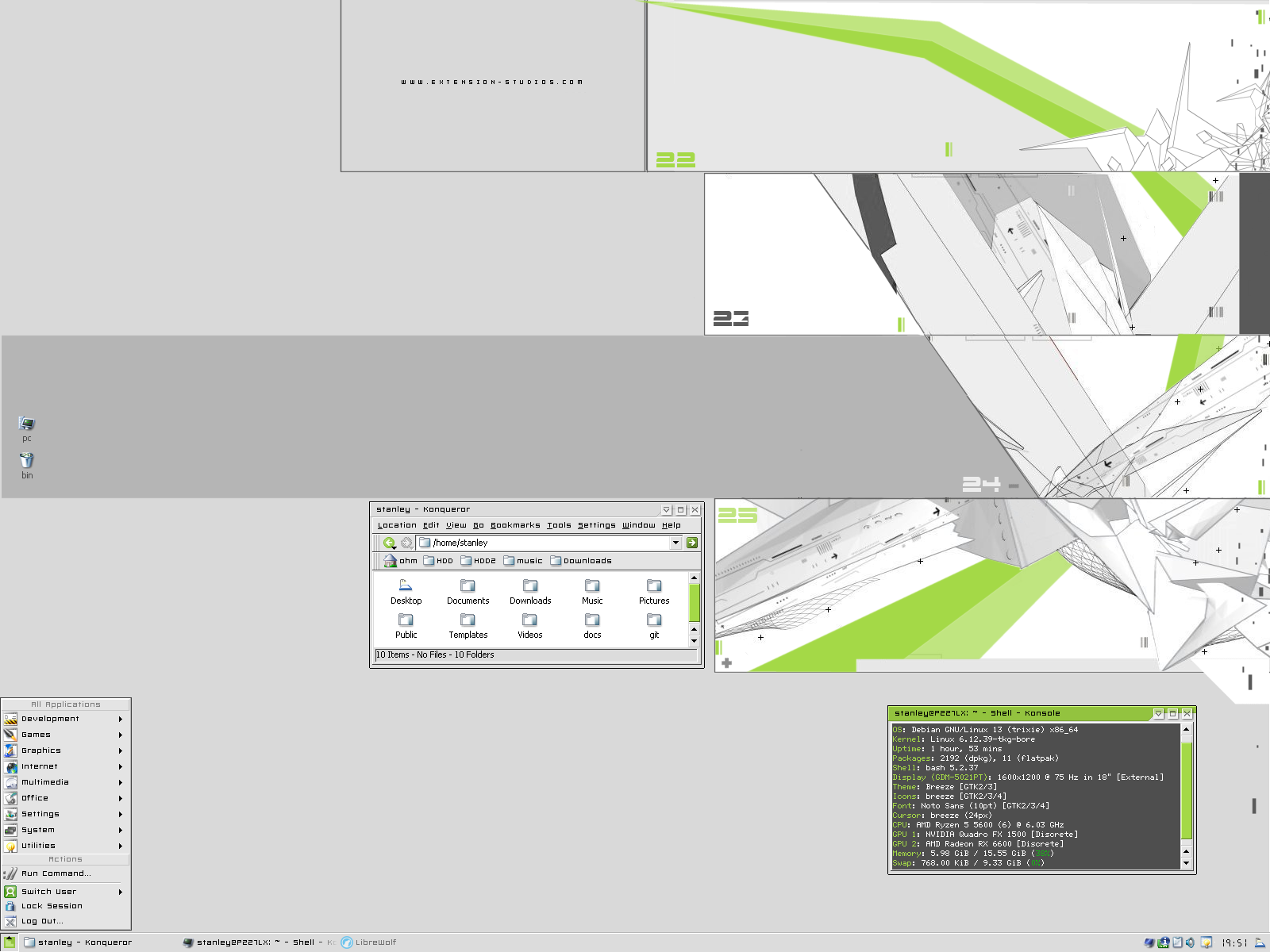Viewport: 1270px width, 952px height.
Task: Select the git folder in file view
Action: pyautogui.click(x=654, y=626)
